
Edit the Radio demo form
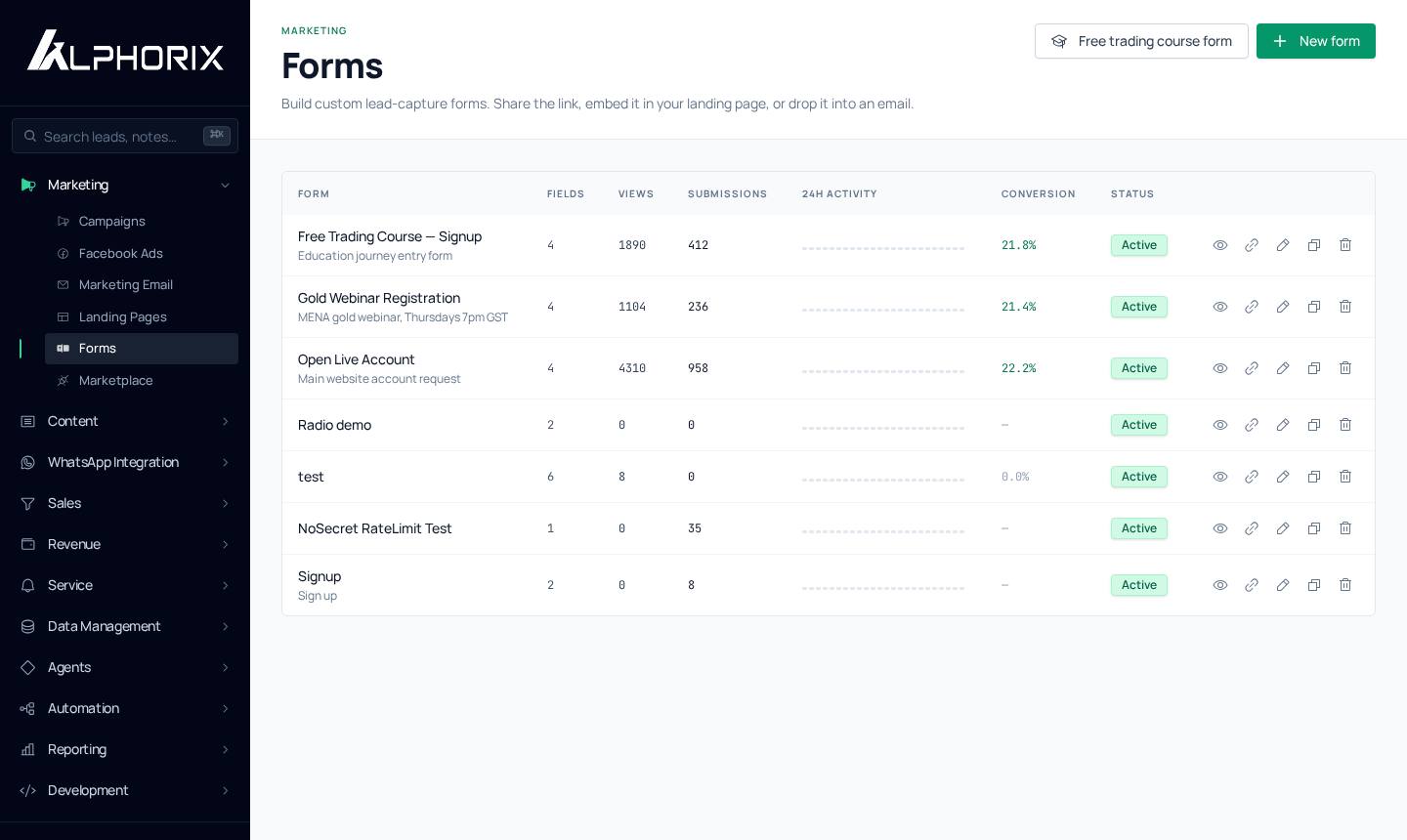click(1283, 425)
